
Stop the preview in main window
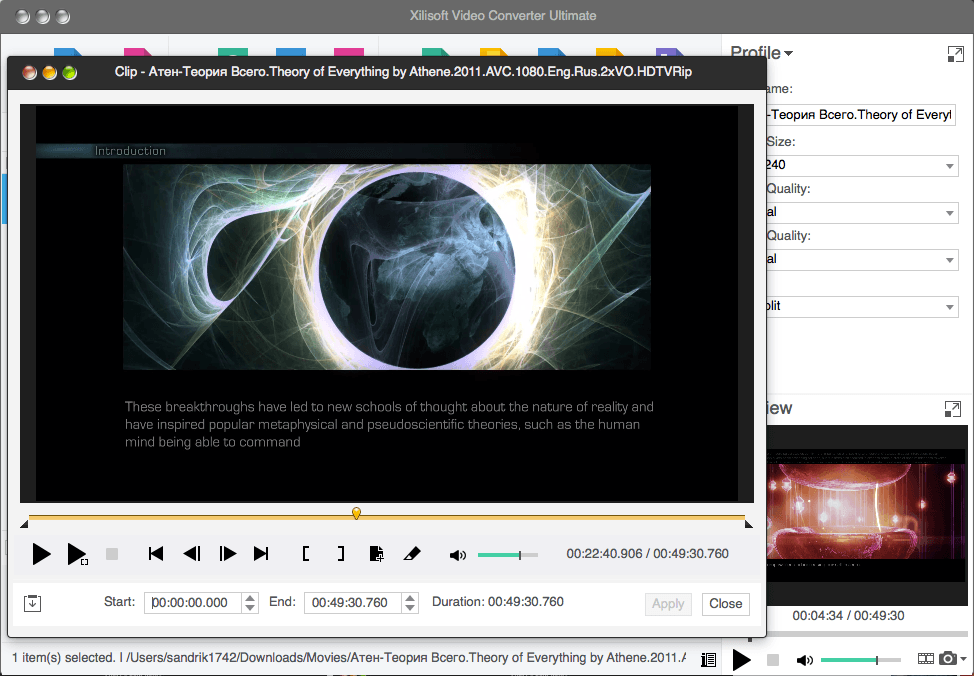click(773, 660)
